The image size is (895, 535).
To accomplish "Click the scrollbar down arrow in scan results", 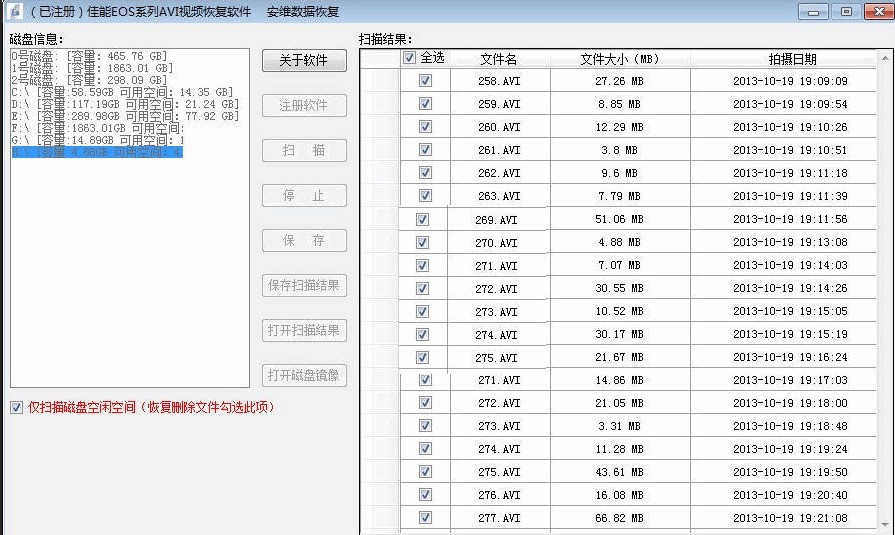I will pos(885,525).
